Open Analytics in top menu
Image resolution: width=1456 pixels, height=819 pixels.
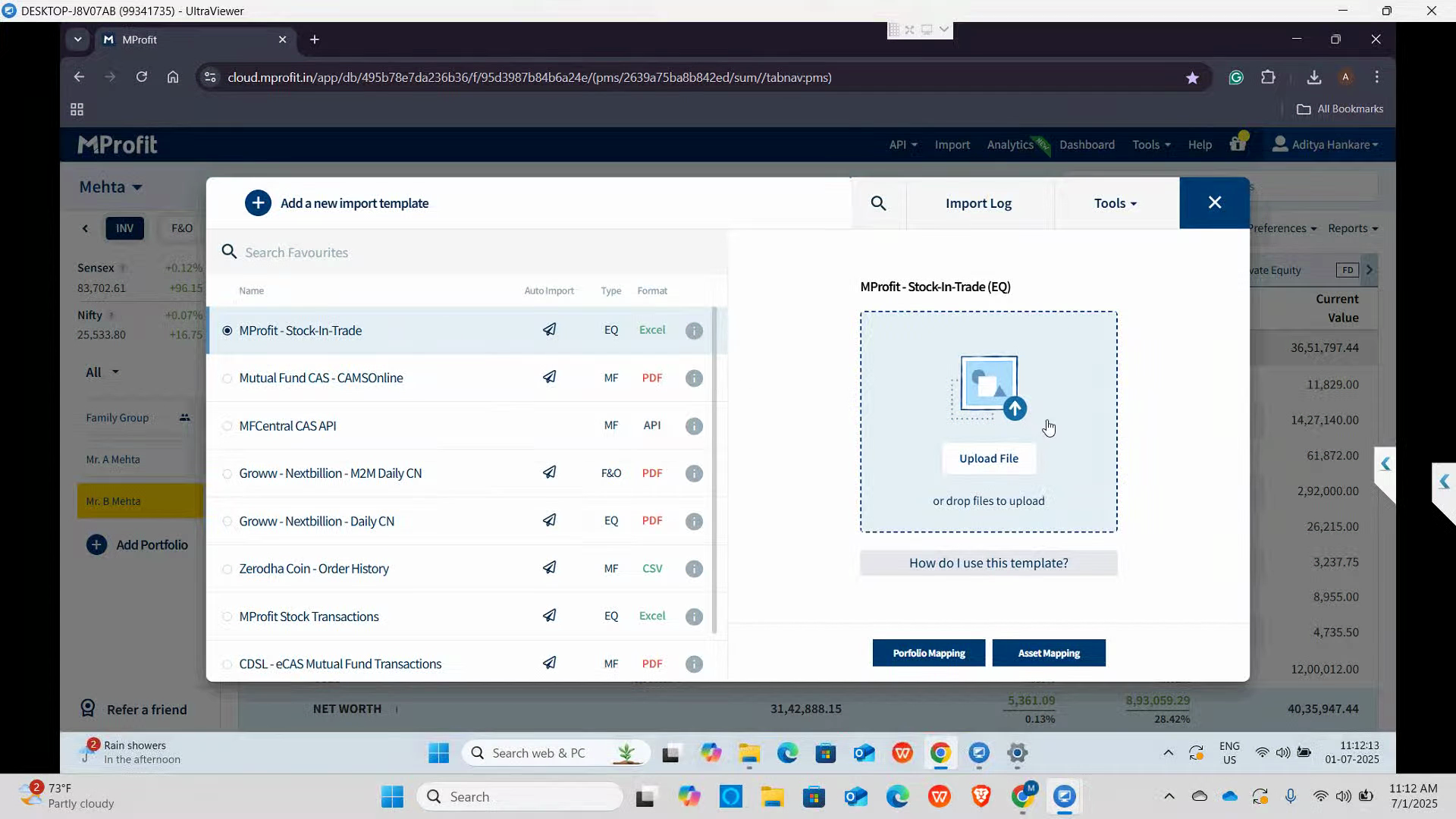[x=1010, y=144]
